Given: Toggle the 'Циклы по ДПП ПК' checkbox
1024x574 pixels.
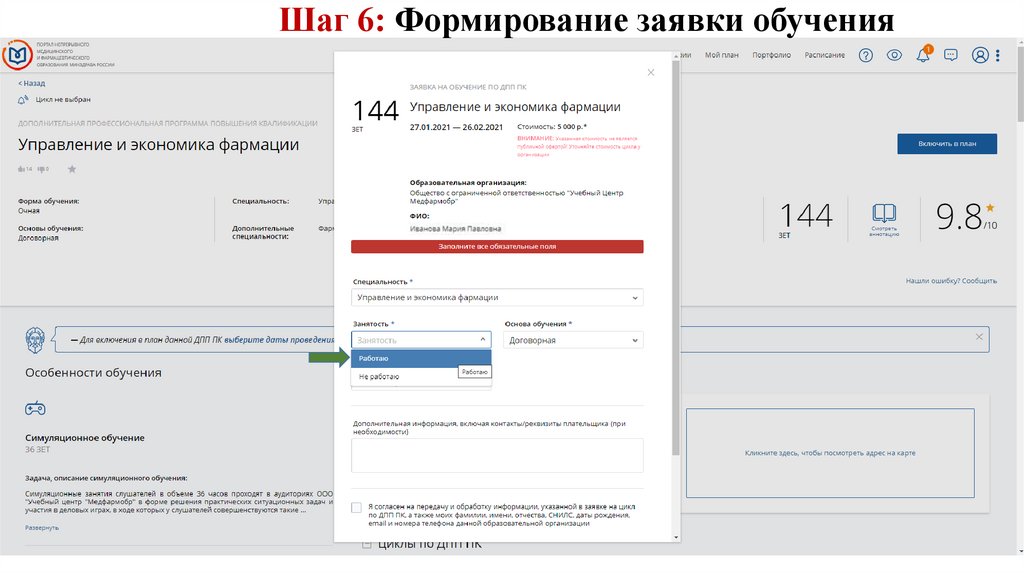Looking at the screenshot, I should (366, 544).
